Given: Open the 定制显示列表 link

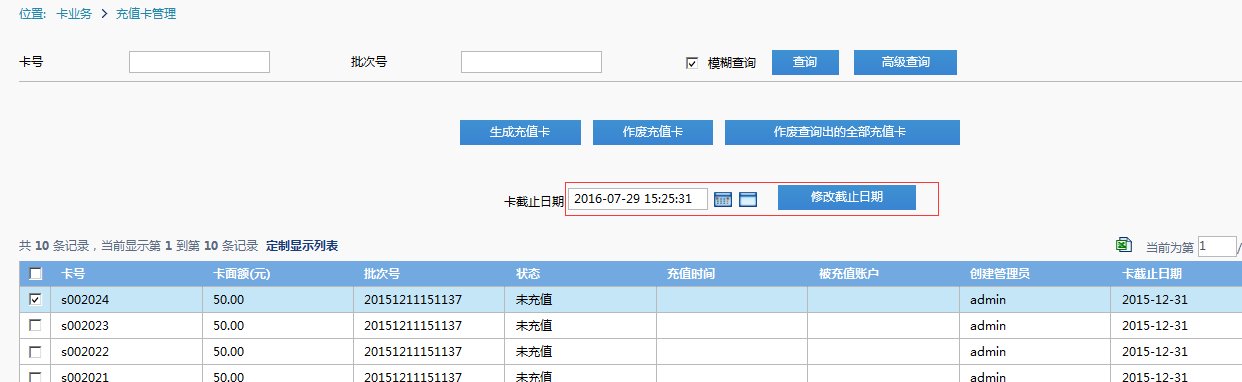Looking at the screenshot, I should click(x=302, y=246).
